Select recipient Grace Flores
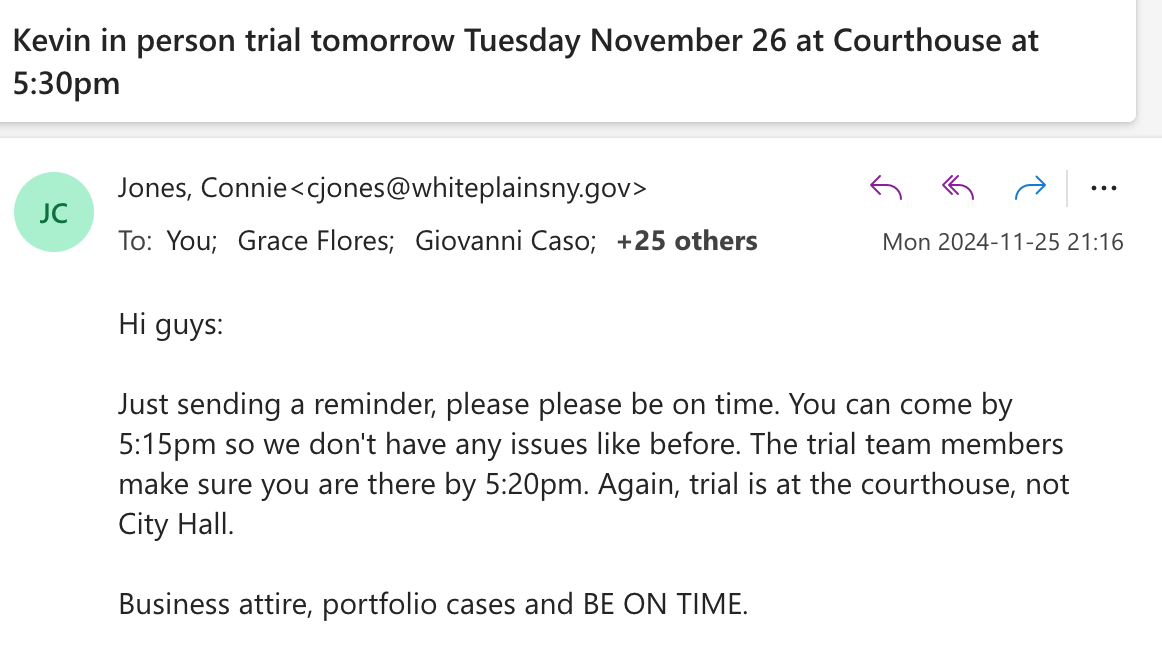 pyautogui.click(x=315, y=241)
